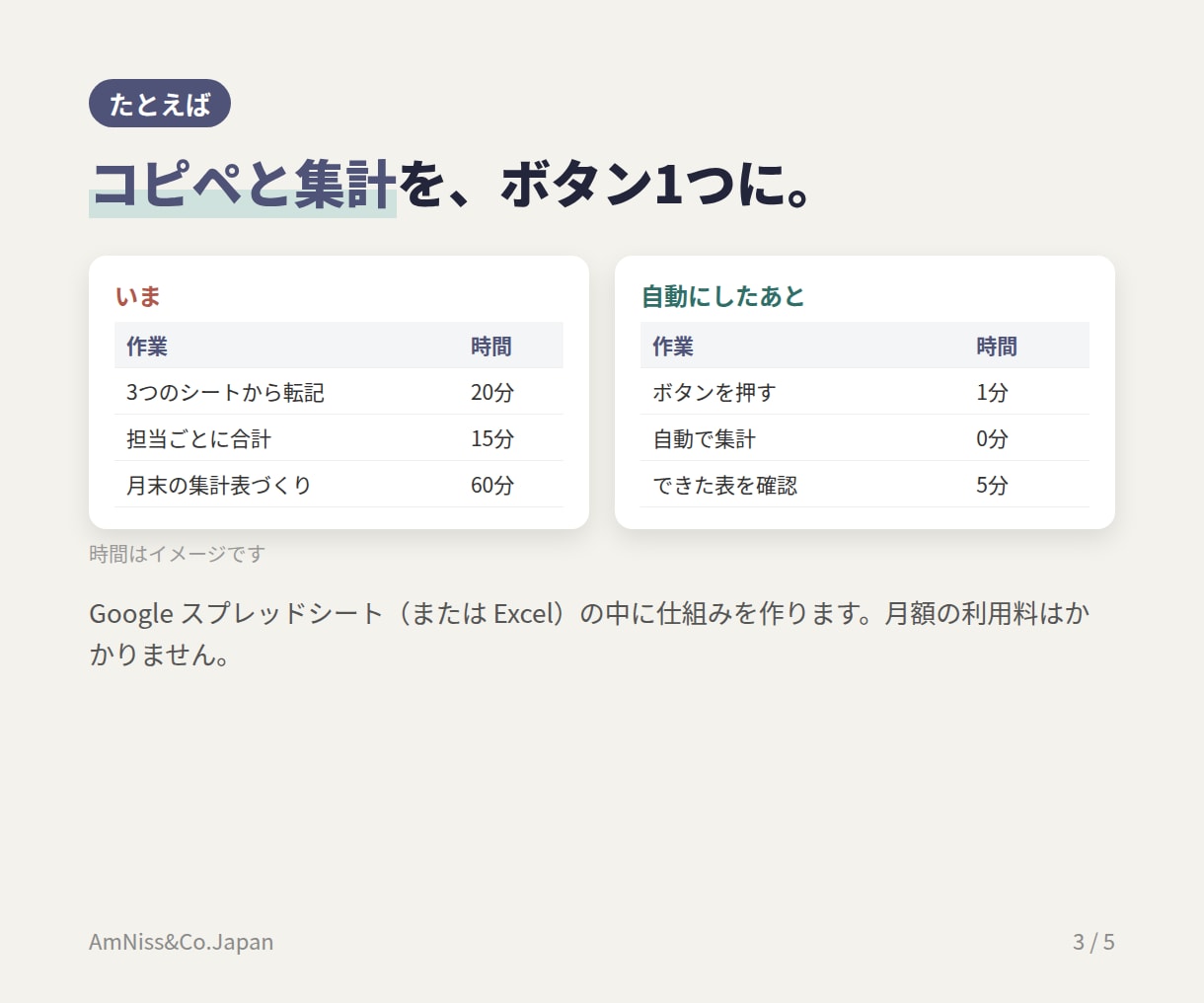Screen dimensions: 1204x1003
Task: Click the 作業 header in the 自動にしたあと table
Action: point(802,346)
